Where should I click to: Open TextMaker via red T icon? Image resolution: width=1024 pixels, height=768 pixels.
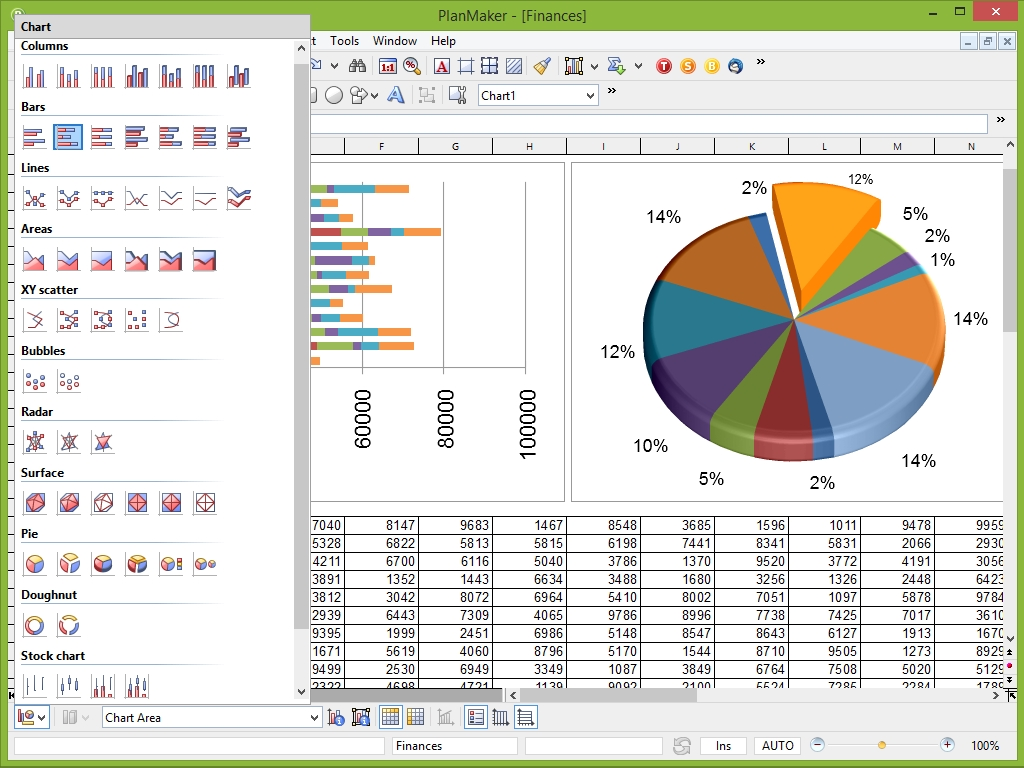coord(664,66)
